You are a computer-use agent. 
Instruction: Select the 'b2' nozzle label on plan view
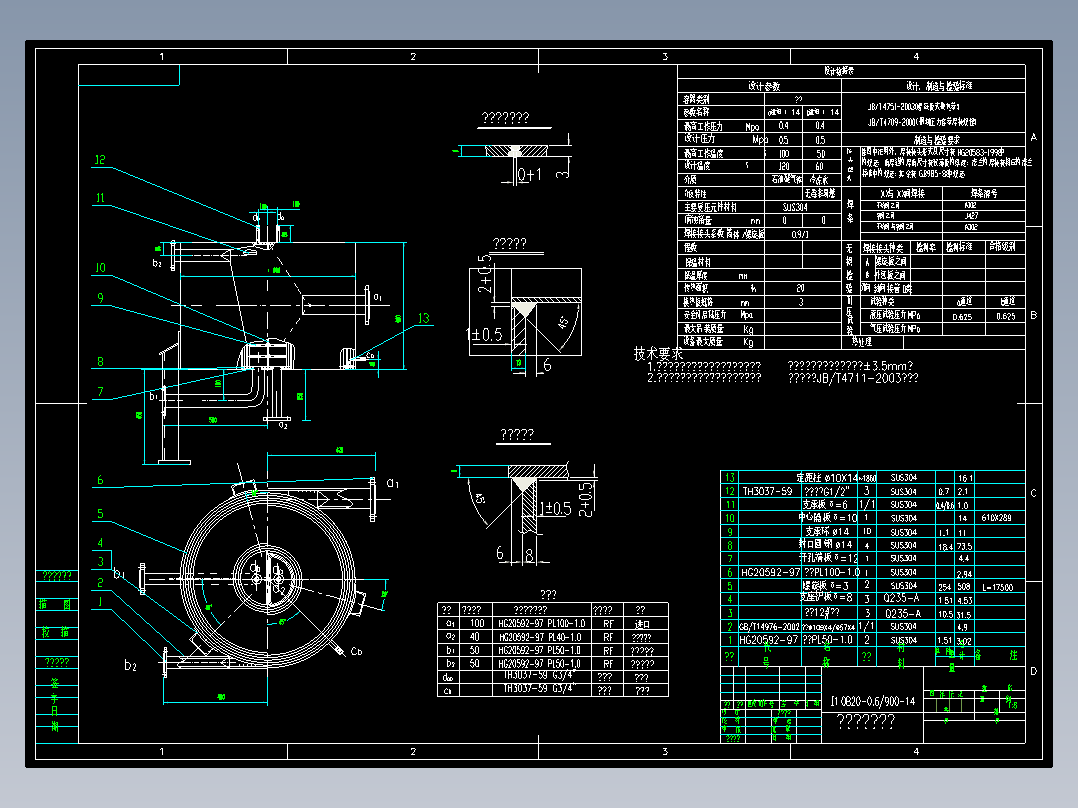click(131, 665)
